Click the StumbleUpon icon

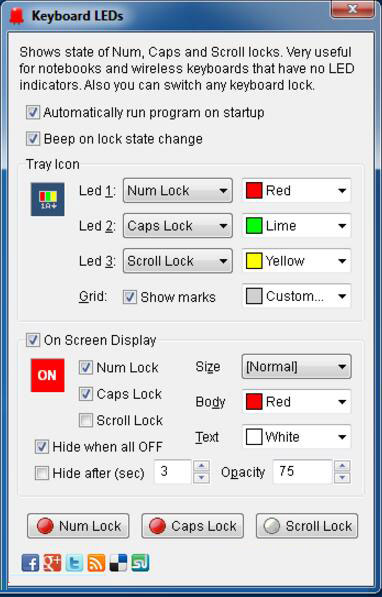(x=140, y=563)
